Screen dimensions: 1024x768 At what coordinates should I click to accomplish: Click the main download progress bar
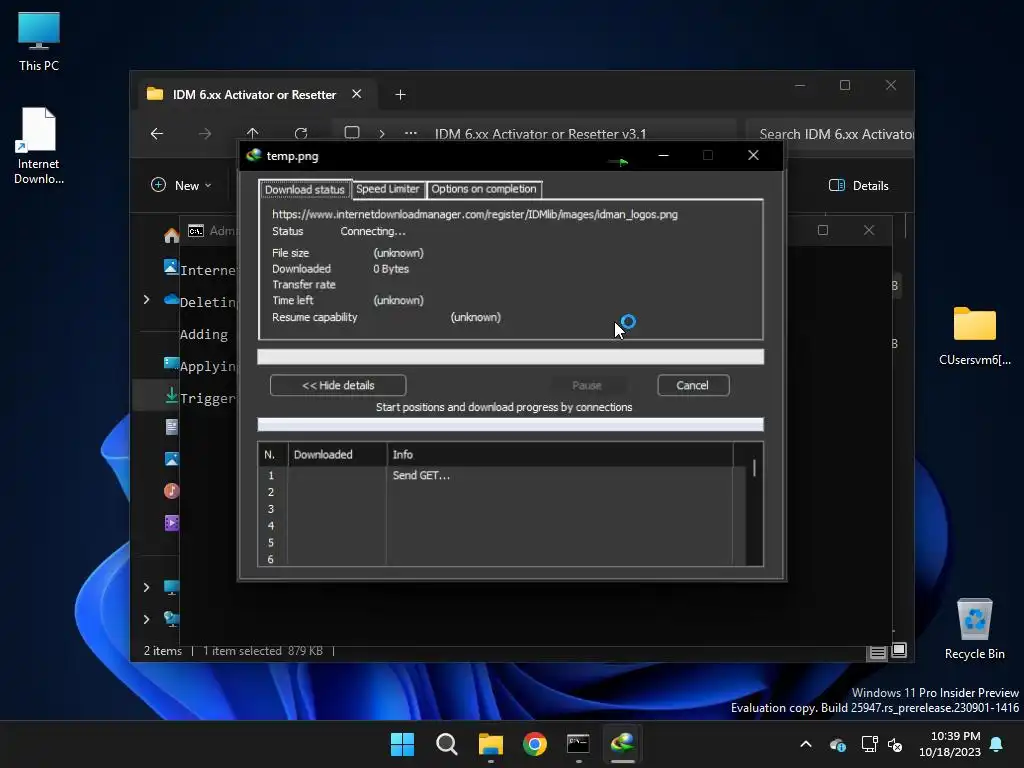coord(511,357)
